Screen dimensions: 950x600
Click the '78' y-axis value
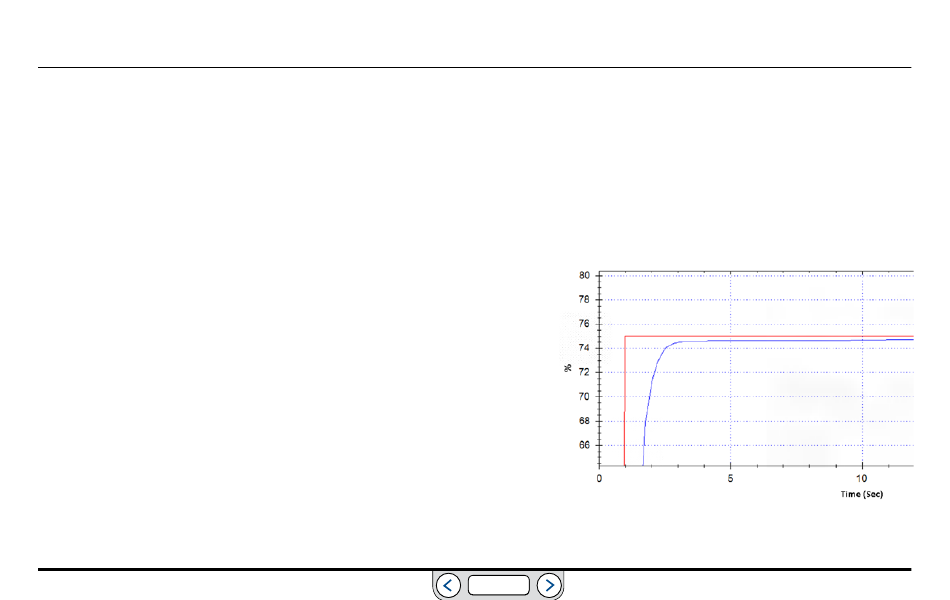pyautogui.click(x=584, y=299)
